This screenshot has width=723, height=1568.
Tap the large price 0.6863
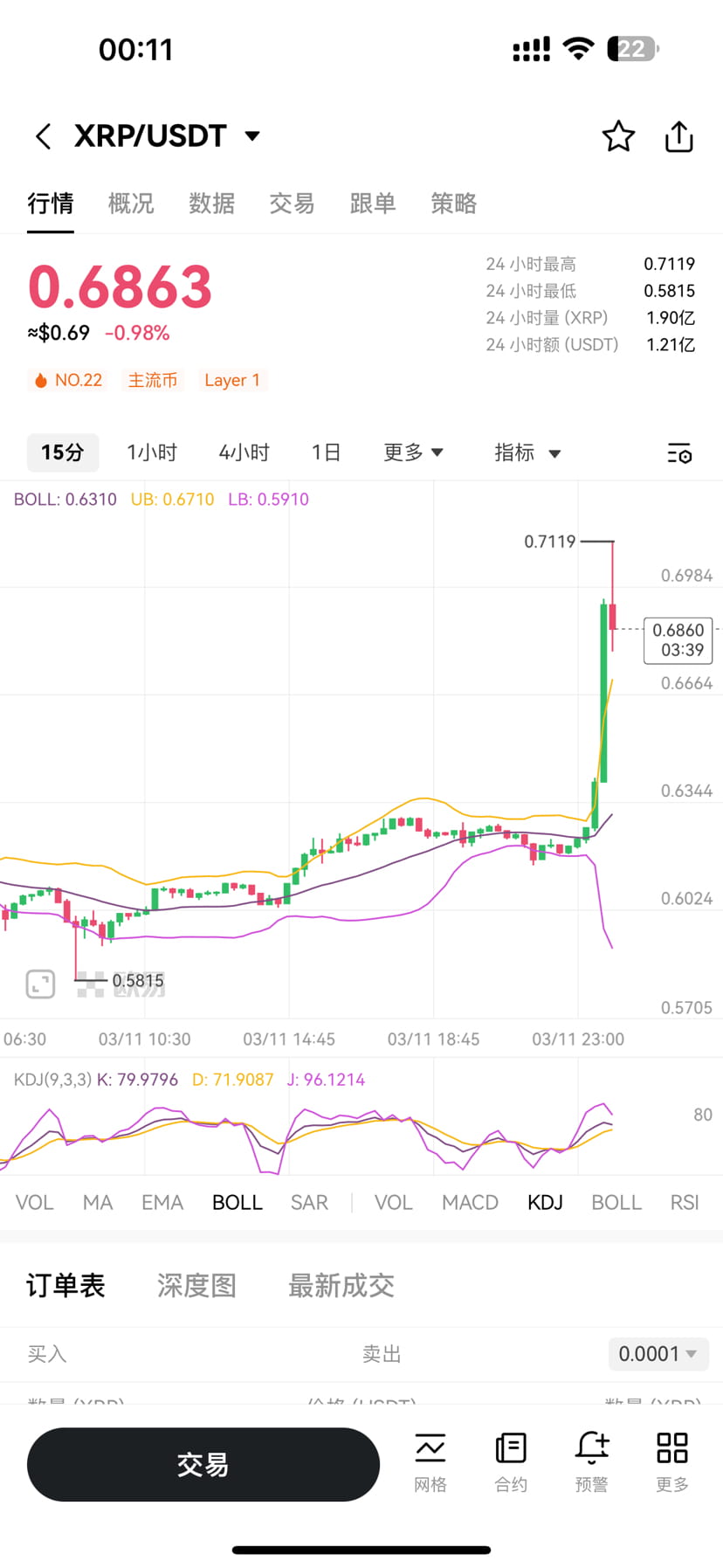click(120, 287)
